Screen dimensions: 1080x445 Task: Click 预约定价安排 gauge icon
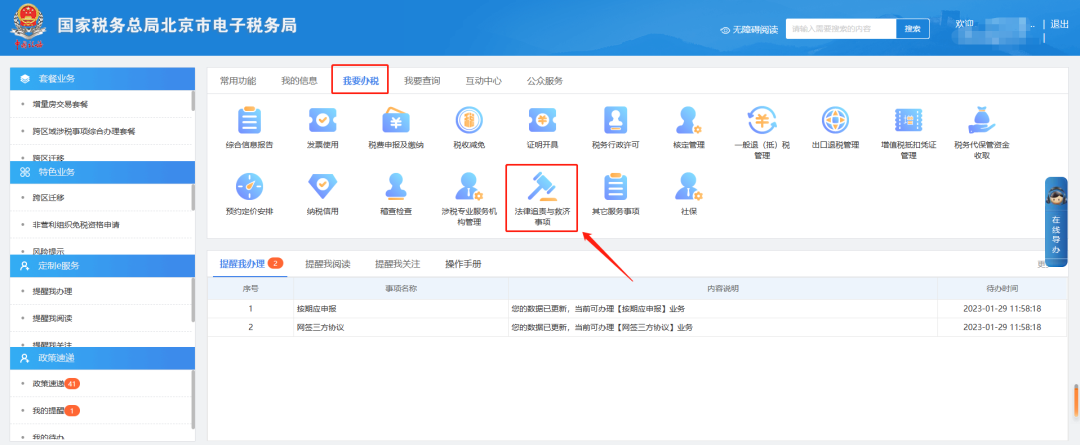[x=249, y=188]
